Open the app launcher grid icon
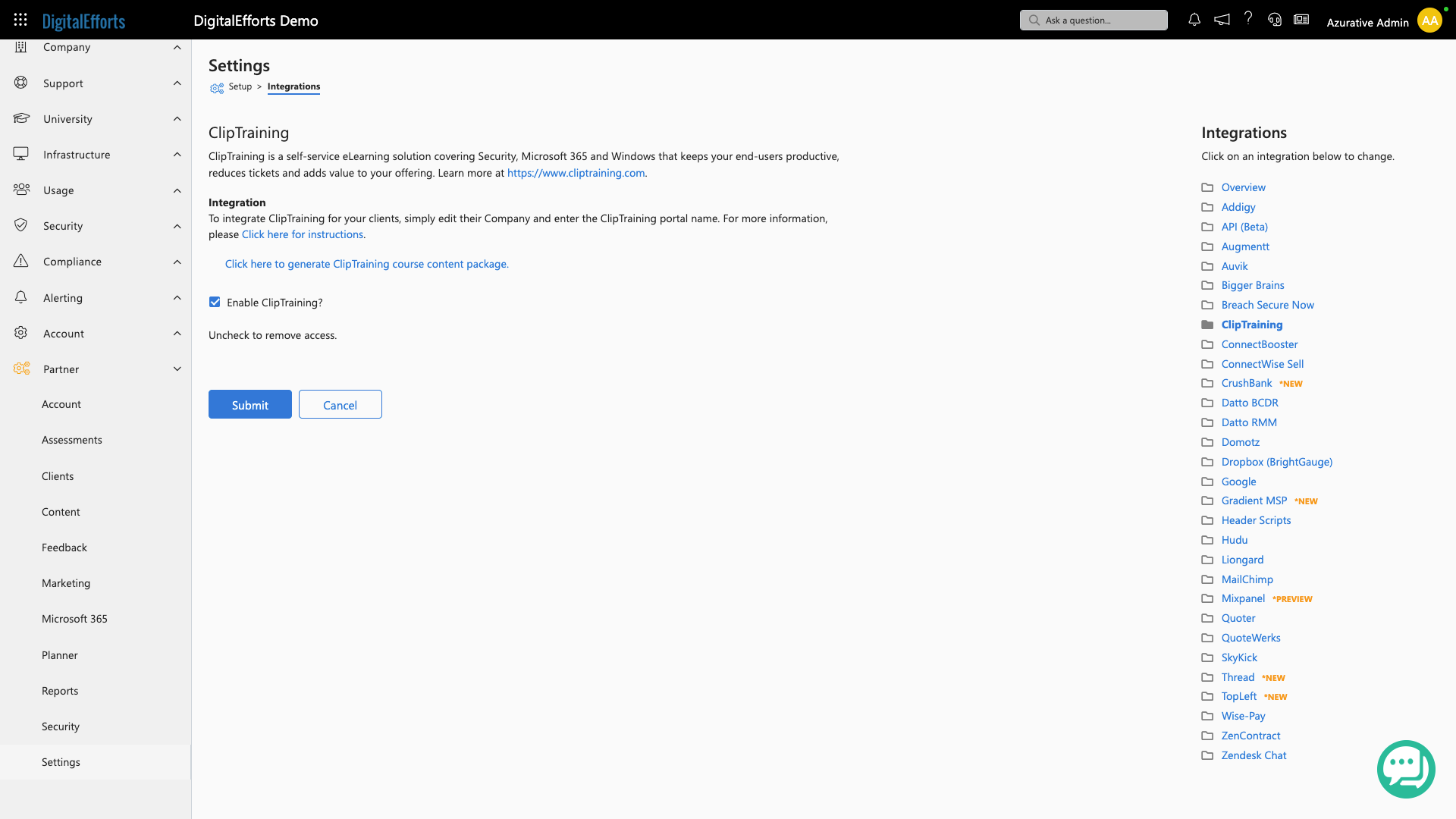 click(20, 20)
